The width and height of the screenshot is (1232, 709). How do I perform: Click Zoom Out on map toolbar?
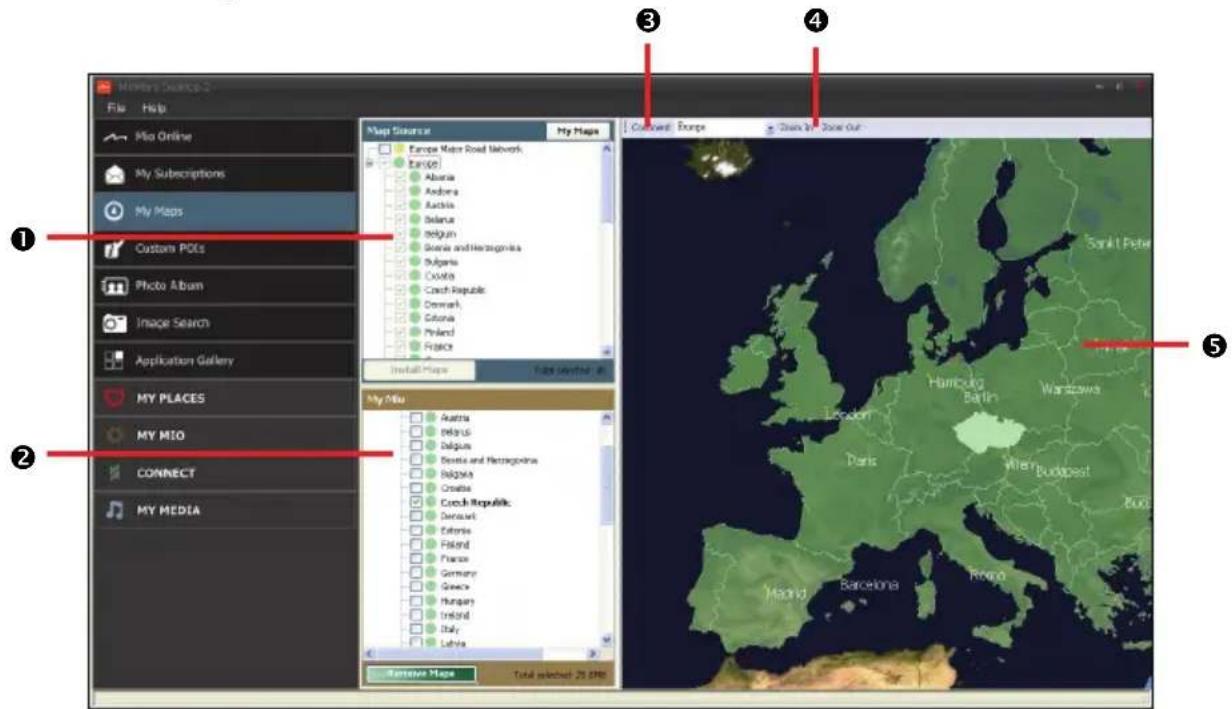(841, 128)
